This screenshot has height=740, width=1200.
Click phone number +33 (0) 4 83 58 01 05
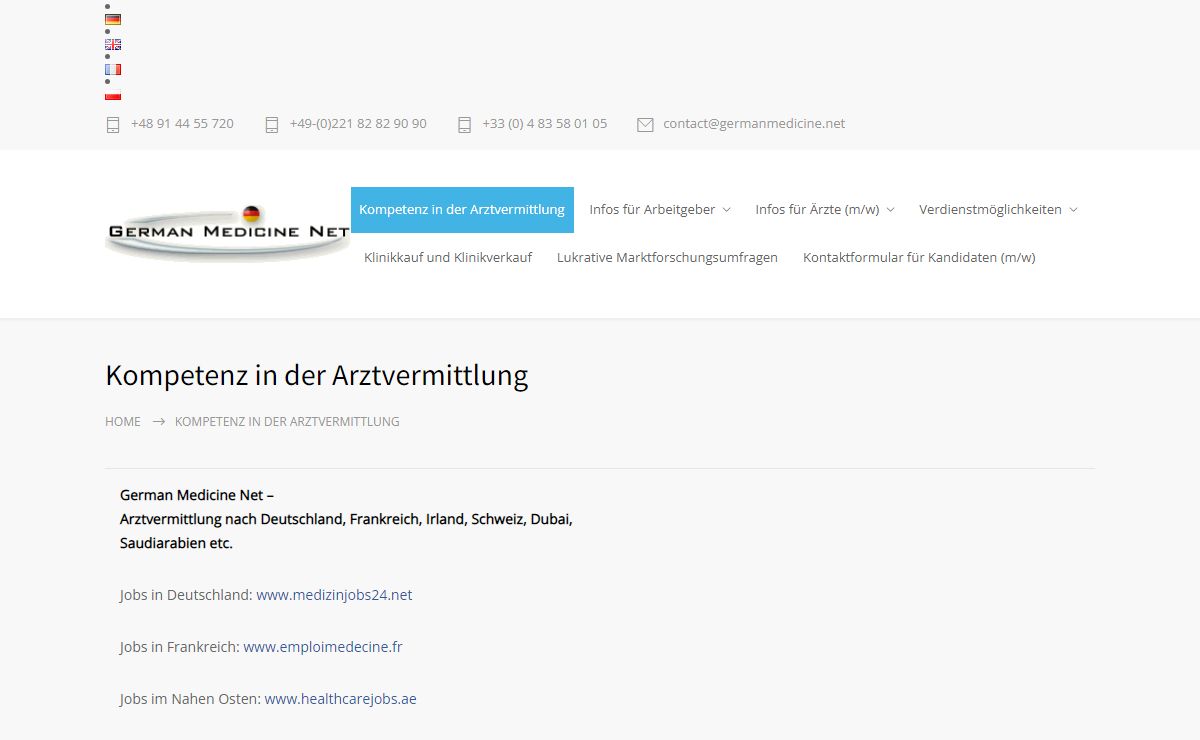(x=544, y=124)
